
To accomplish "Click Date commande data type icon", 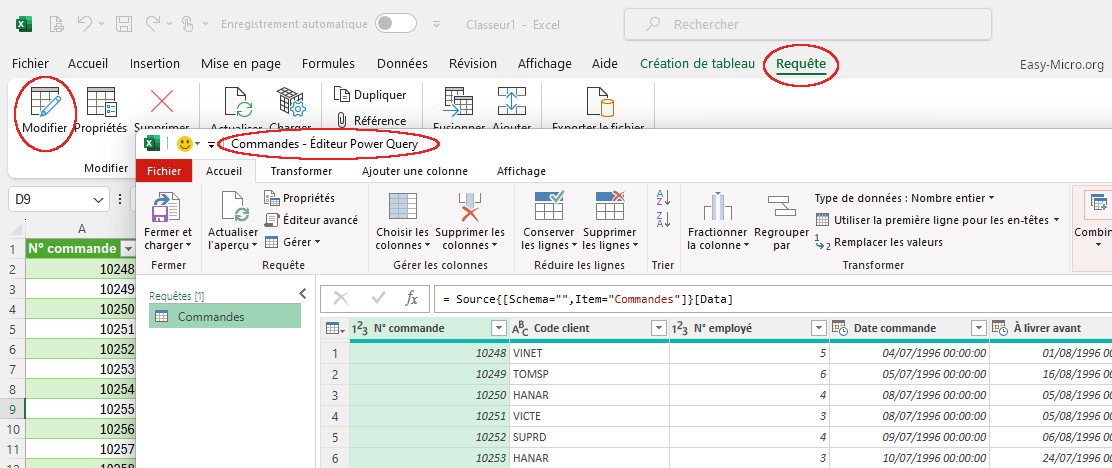I will click(839, 328).
